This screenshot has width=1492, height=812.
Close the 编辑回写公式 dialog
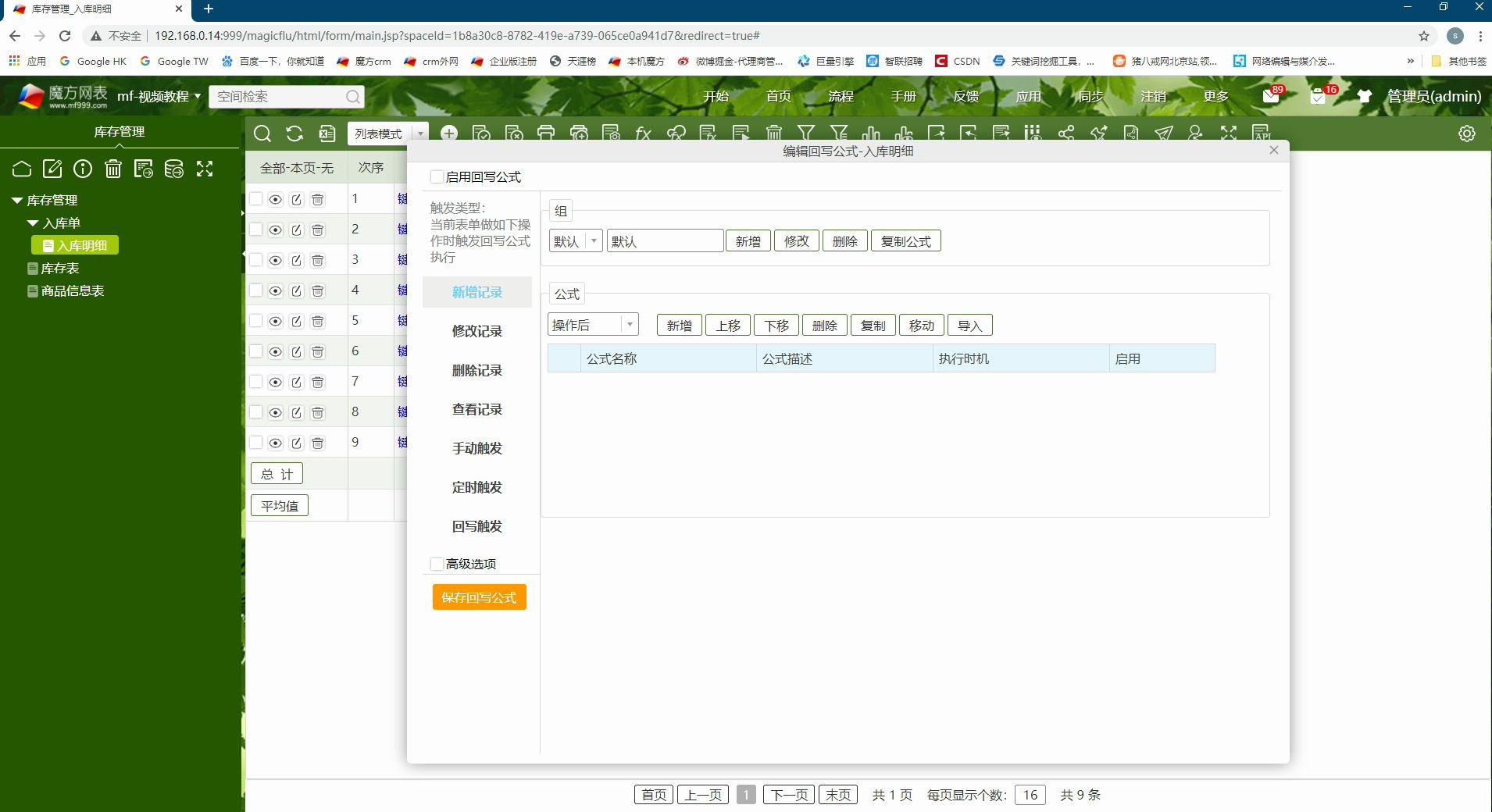tap(1274, 150)
